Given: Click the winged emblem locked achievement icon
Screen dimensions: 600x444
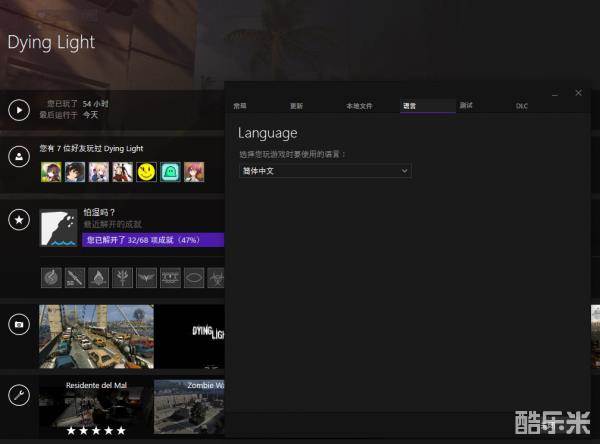Looking at the screenshot, I should 146,277.
